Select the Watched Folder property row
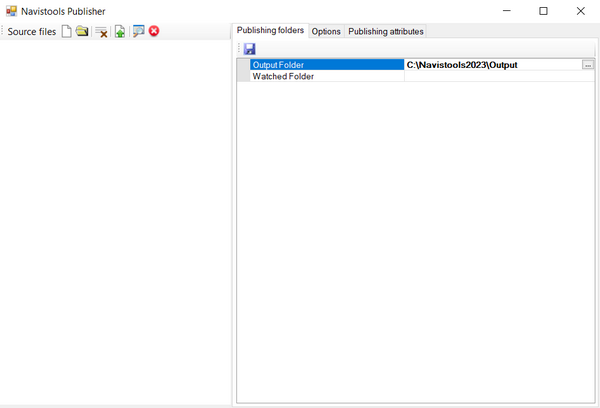This screenshot has width=600, height=408. coord(326,76)
